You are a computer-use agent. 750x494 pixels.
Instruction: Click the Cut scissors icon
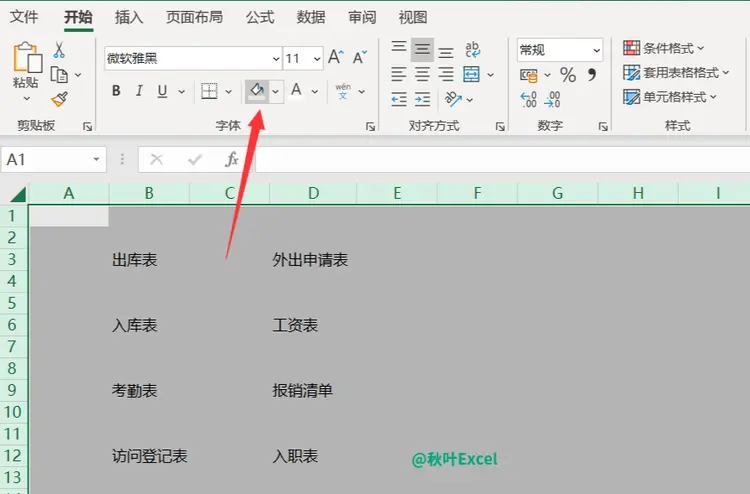(59, 50)
